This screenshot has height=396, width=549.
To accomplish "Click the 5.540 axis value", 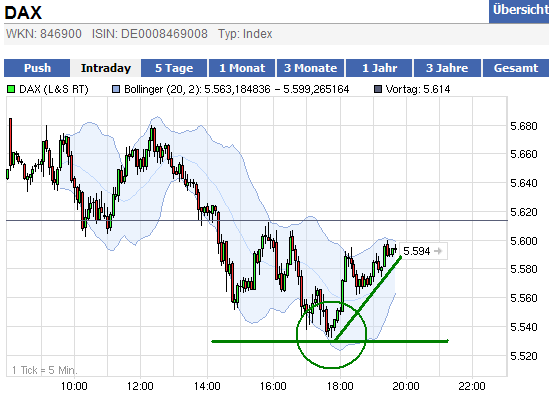I will [x=523, y=327].
